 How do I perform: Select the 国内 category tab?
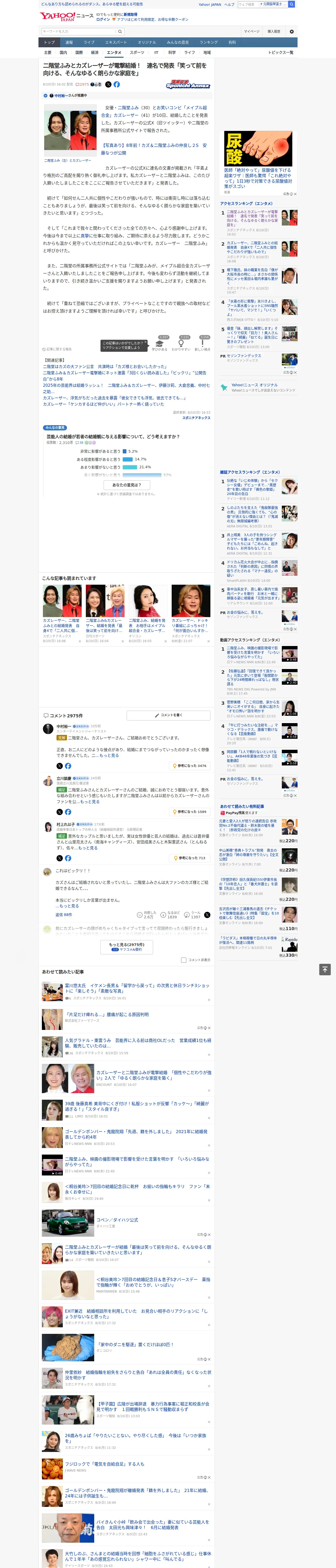coord(63,52)
